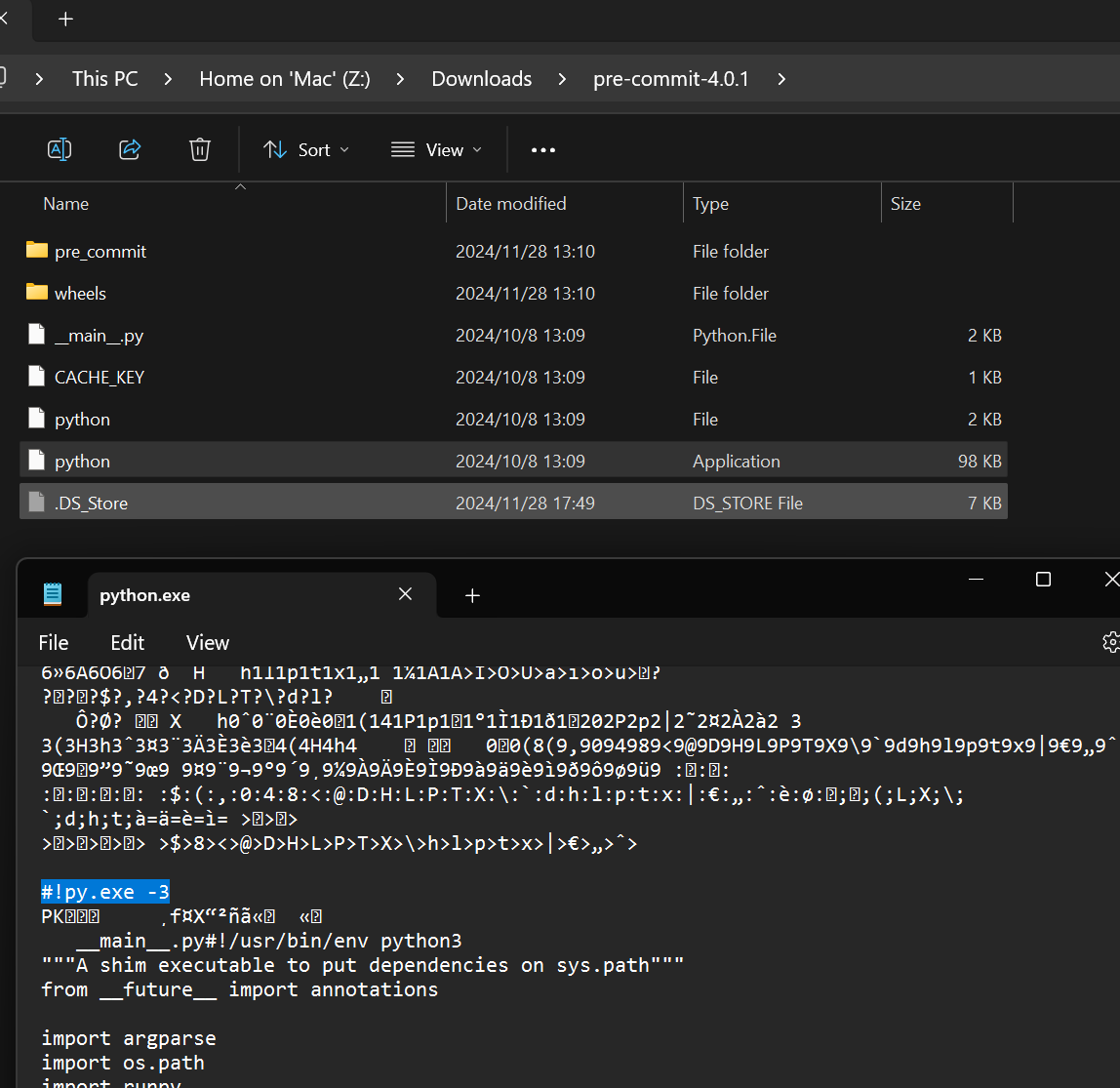Sort files by Date modified column
This screenshot has height=1088, width=1120.
510,203
